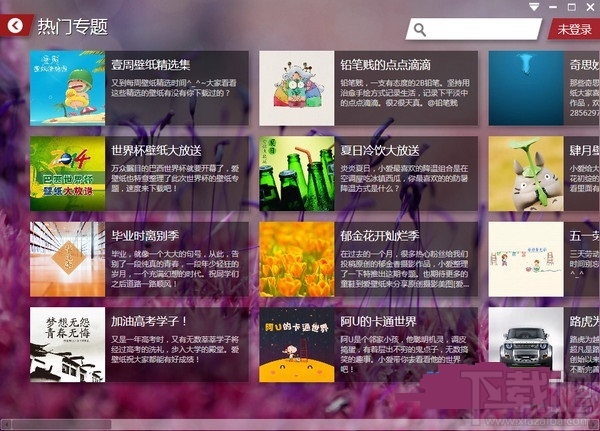Select the 郁金花开灿烂季 title
The image size is (600, 431).
click(x=380, y=236)
